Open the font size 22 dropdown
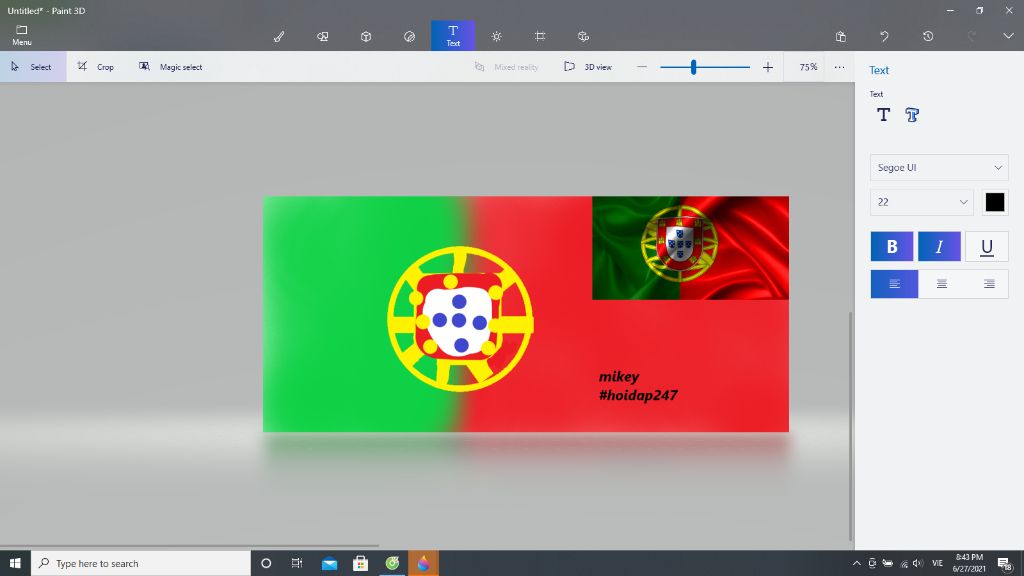The image size is (1024, 576). click(921, 202)
